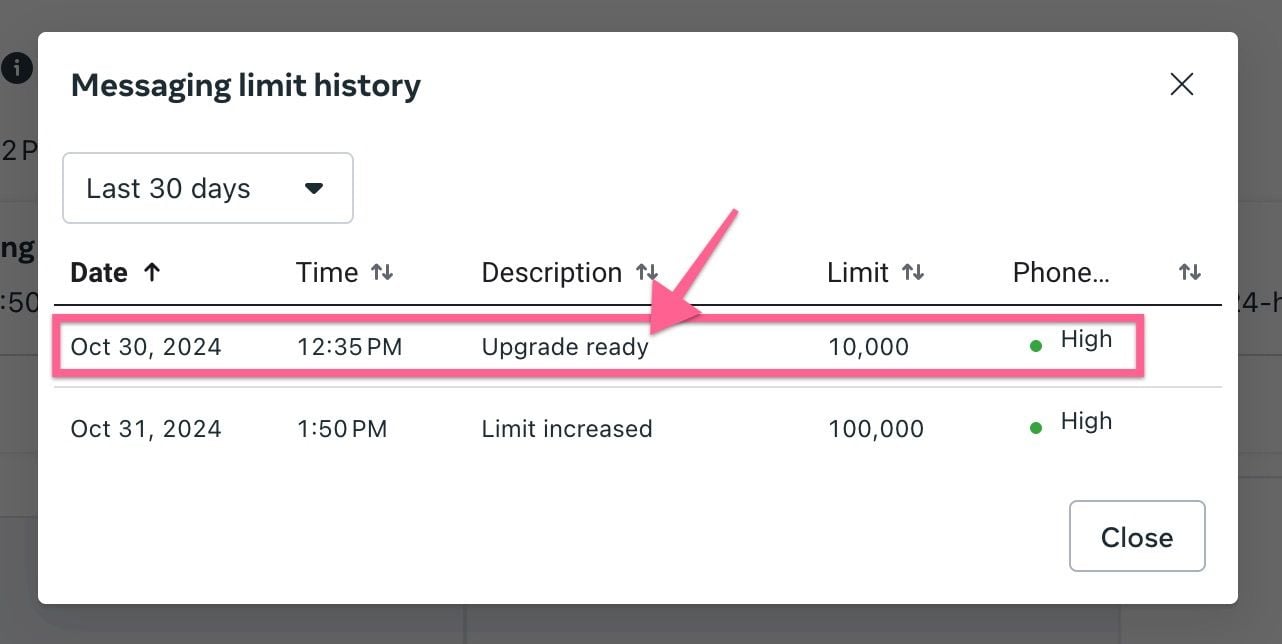Open the Last 30 days dropdown

click(207, 188)
